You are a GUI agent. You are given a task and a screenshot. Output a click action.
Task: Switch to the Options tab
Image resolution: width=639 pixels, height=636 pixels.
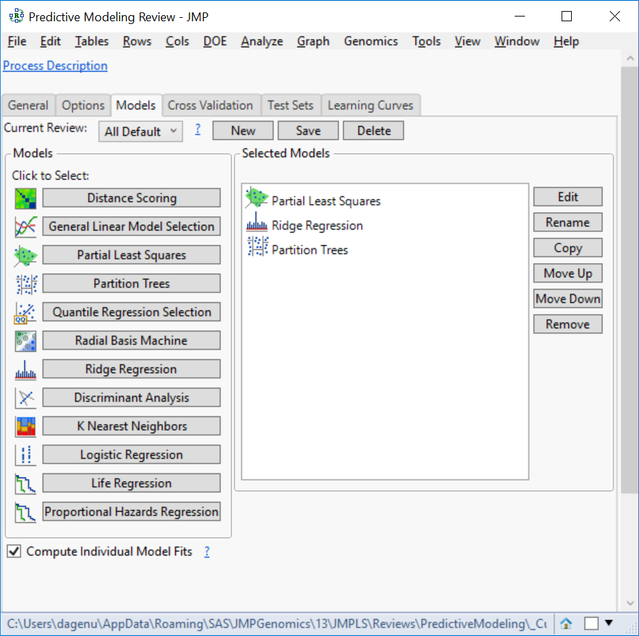(x=83, y=105)
